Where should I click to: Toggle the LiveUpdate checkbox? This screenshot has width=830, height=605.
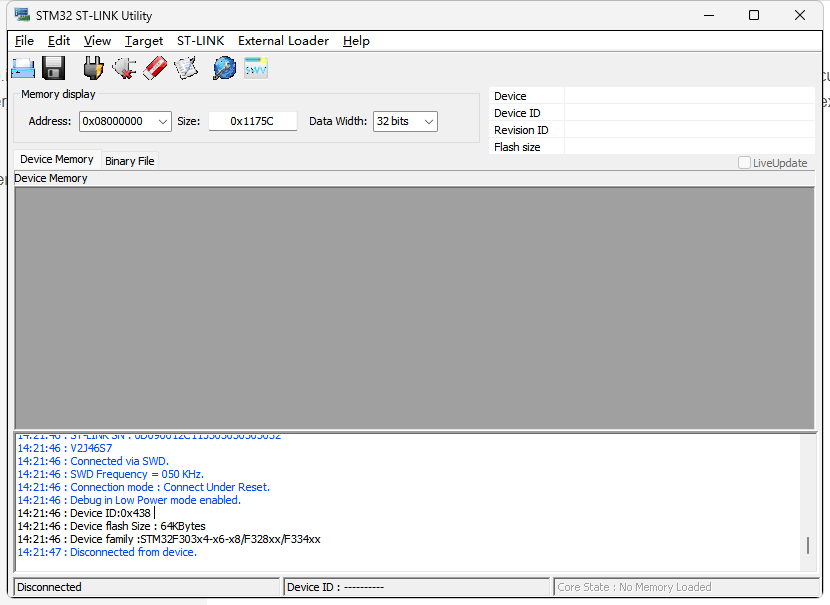pyautogui.click(x=744, y=162)
